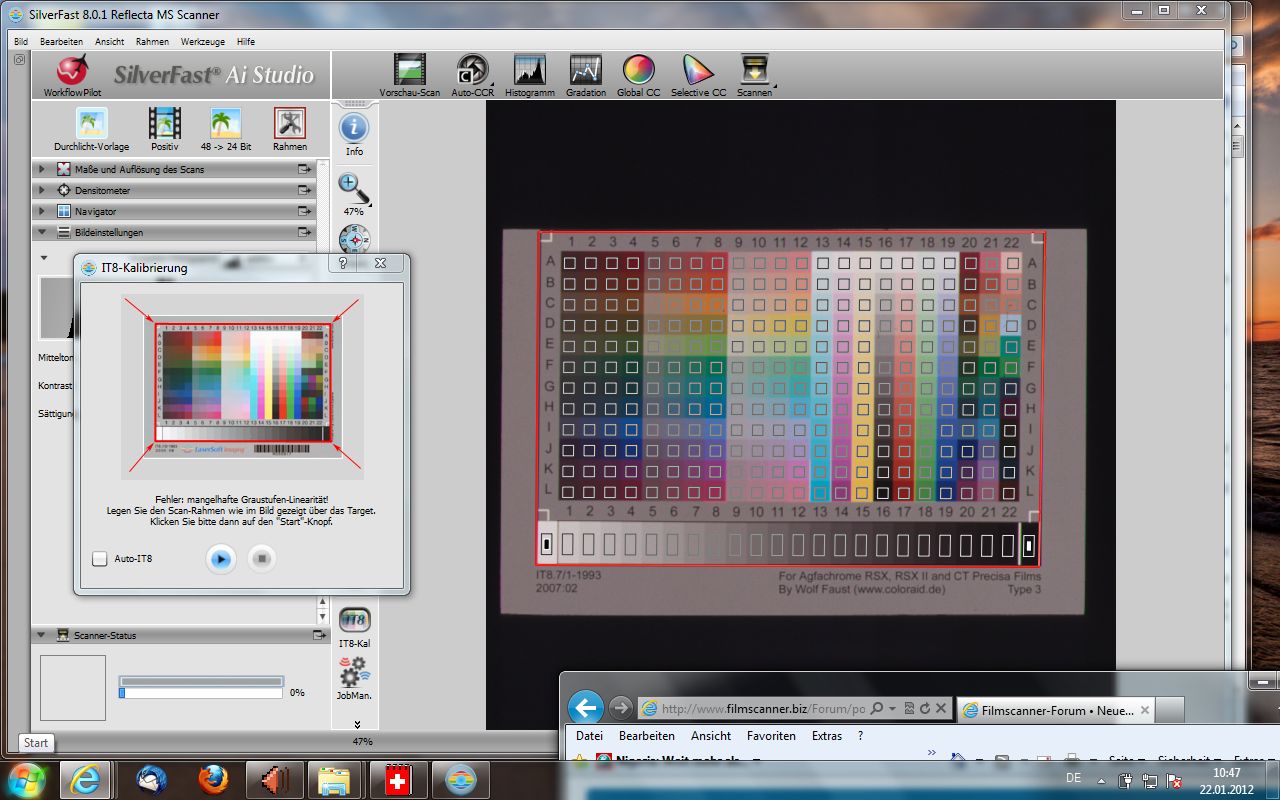Image resolution: width=1280 pixels, height=800 pixels.
Task: Open Firefox from the taskbar
Action: pos(212,779)
